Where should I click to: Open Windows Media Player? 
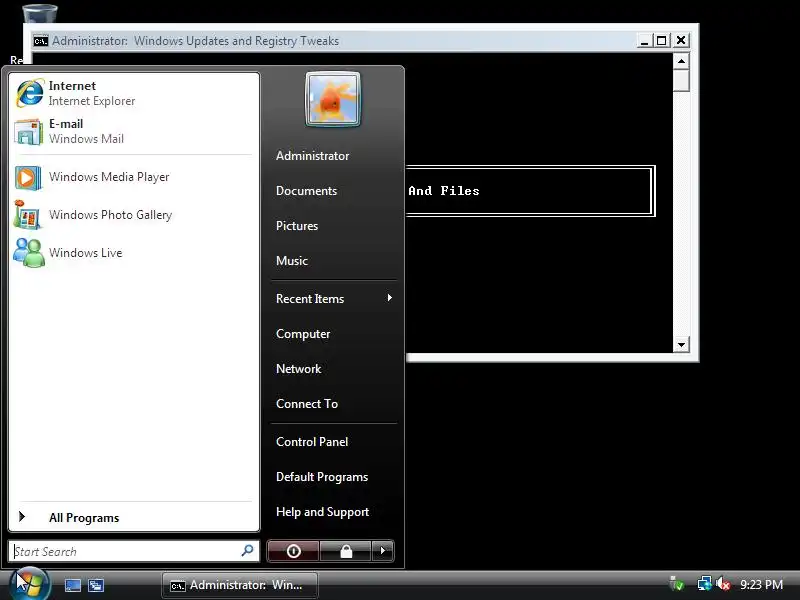pyautogui.click(x=134, y=177)
